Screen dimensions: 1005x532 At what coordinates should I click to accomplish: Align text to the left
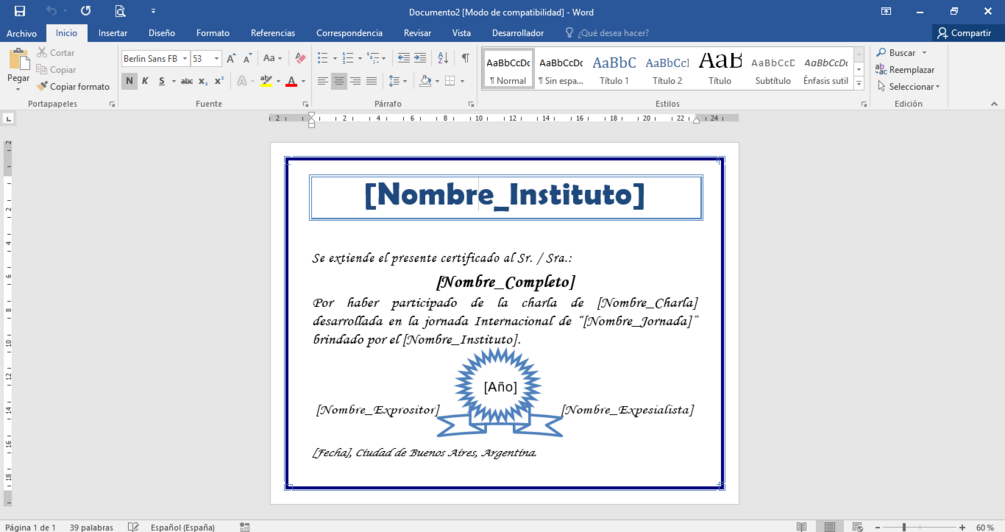pos(322,81)
